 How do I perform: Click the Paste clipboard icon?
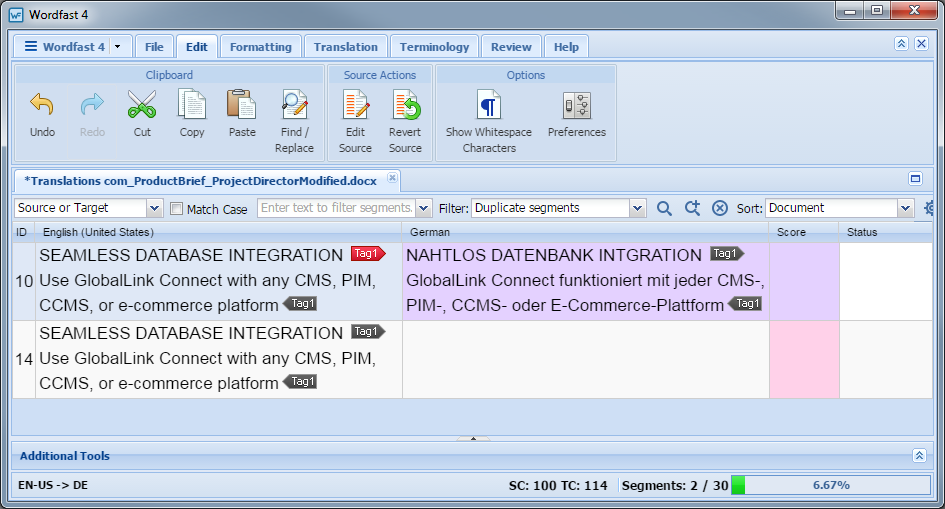point(242,104)
